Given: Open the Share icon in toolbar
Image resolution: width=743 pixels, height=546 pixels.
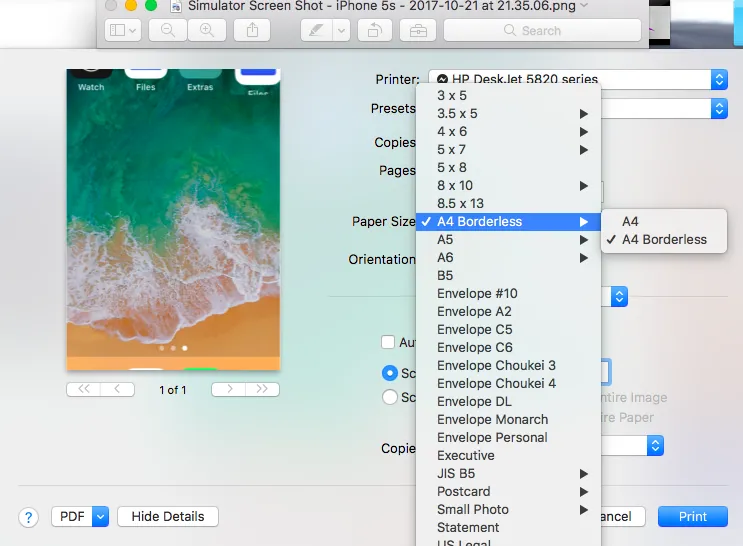Looking at the screenshot, I should point(252,31).
